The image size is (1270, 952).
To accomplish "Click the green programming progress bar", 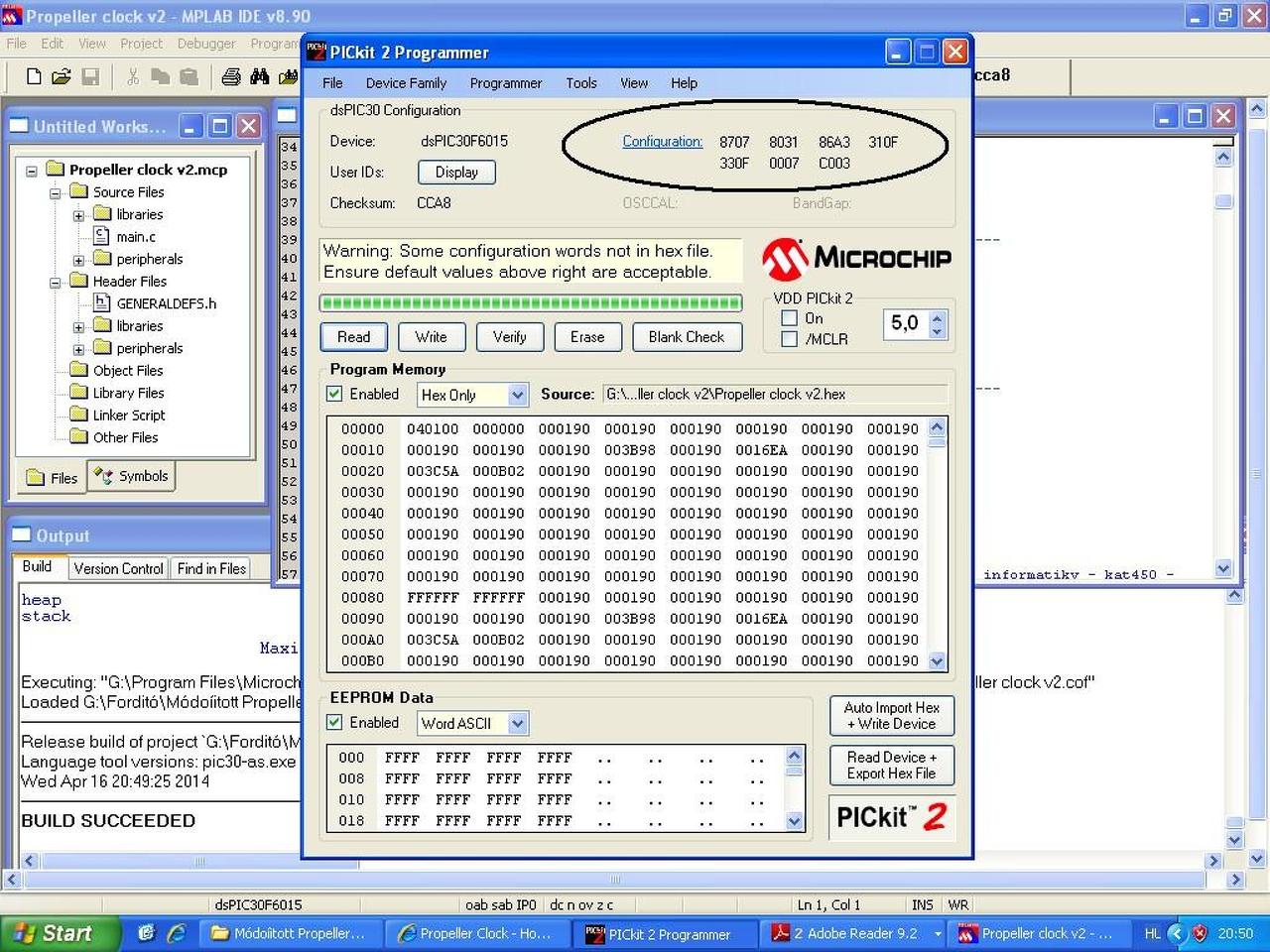I will pos(531,302).
